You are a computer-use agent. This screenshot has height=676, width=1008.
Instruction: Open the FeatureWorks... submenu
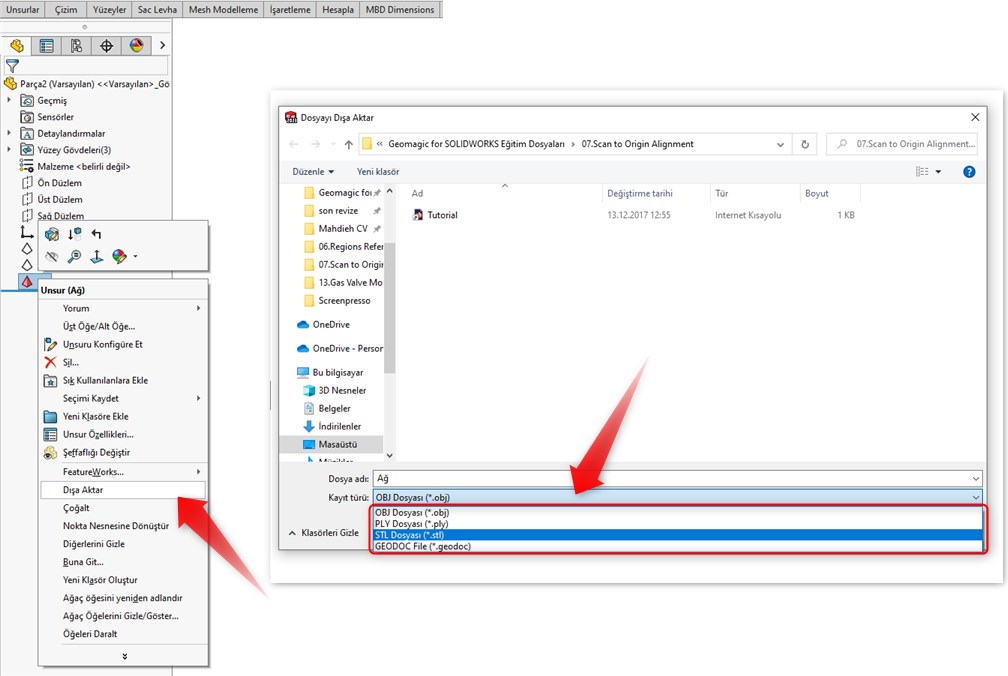(123, 472)
